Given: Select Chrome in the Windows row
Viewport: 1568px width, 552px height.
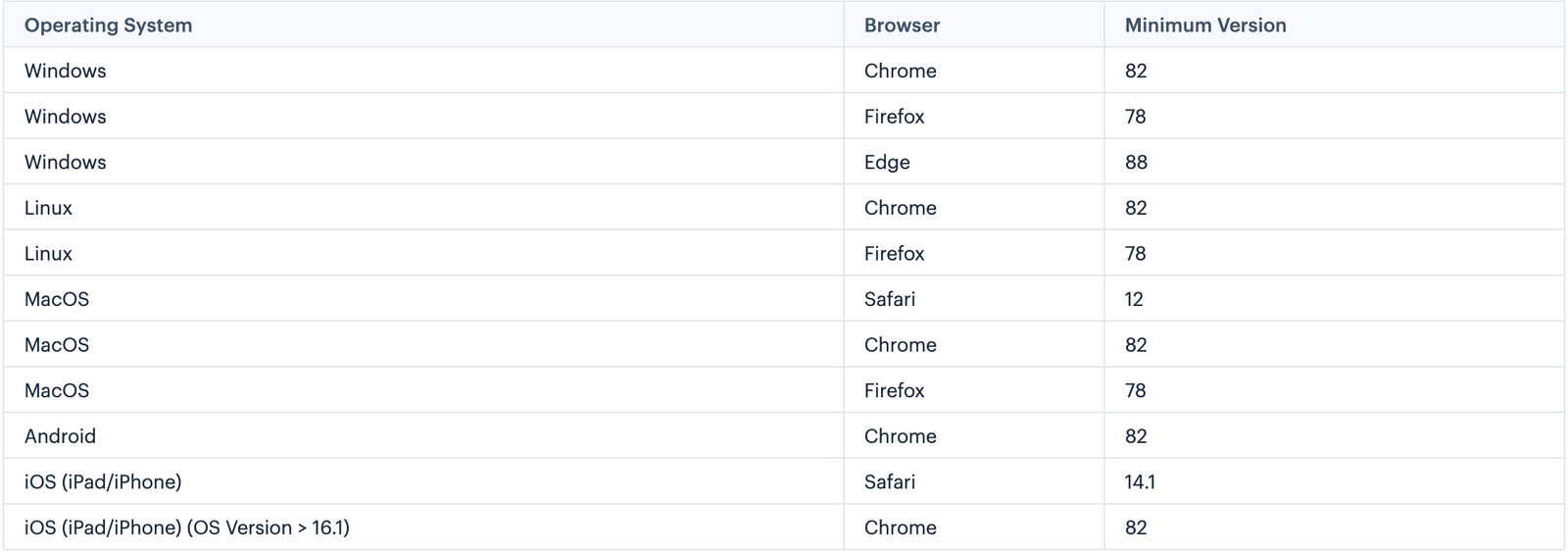Looking at the screenshot, I should point(900,72).
